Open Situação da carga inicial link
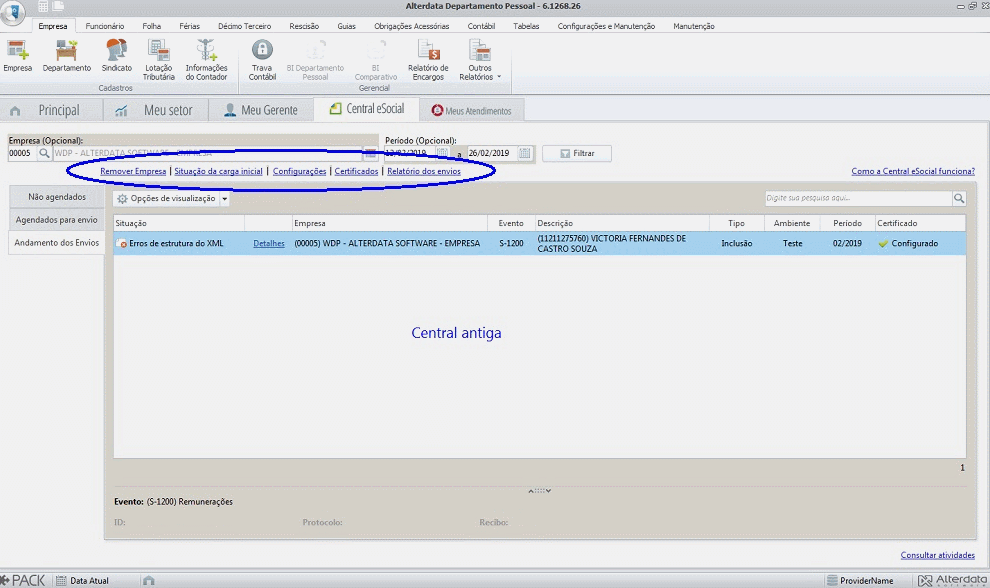 [x=218, y=171]
